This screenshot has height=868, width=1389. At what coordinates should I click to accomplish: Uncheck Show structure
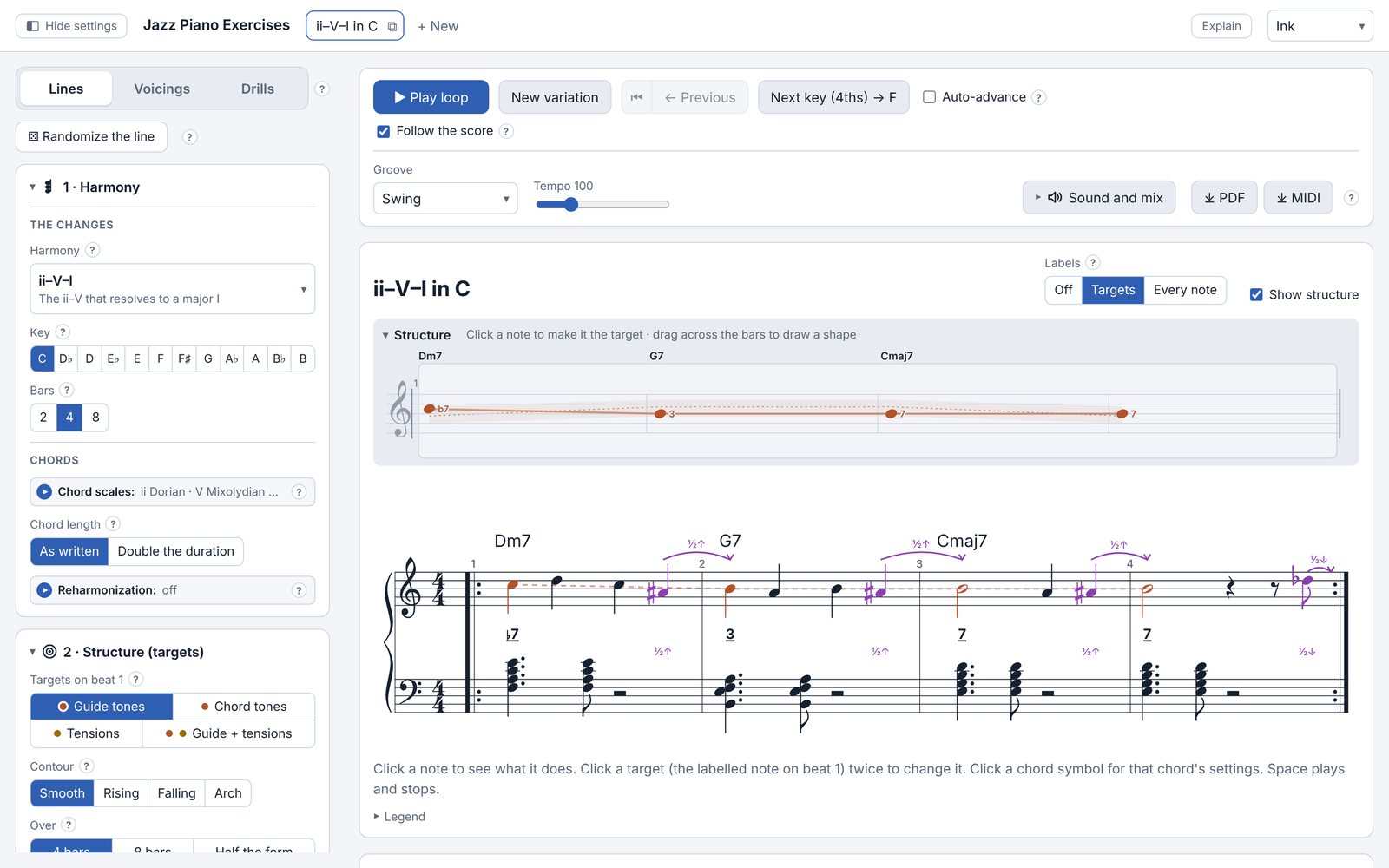tap(1255, 294)
